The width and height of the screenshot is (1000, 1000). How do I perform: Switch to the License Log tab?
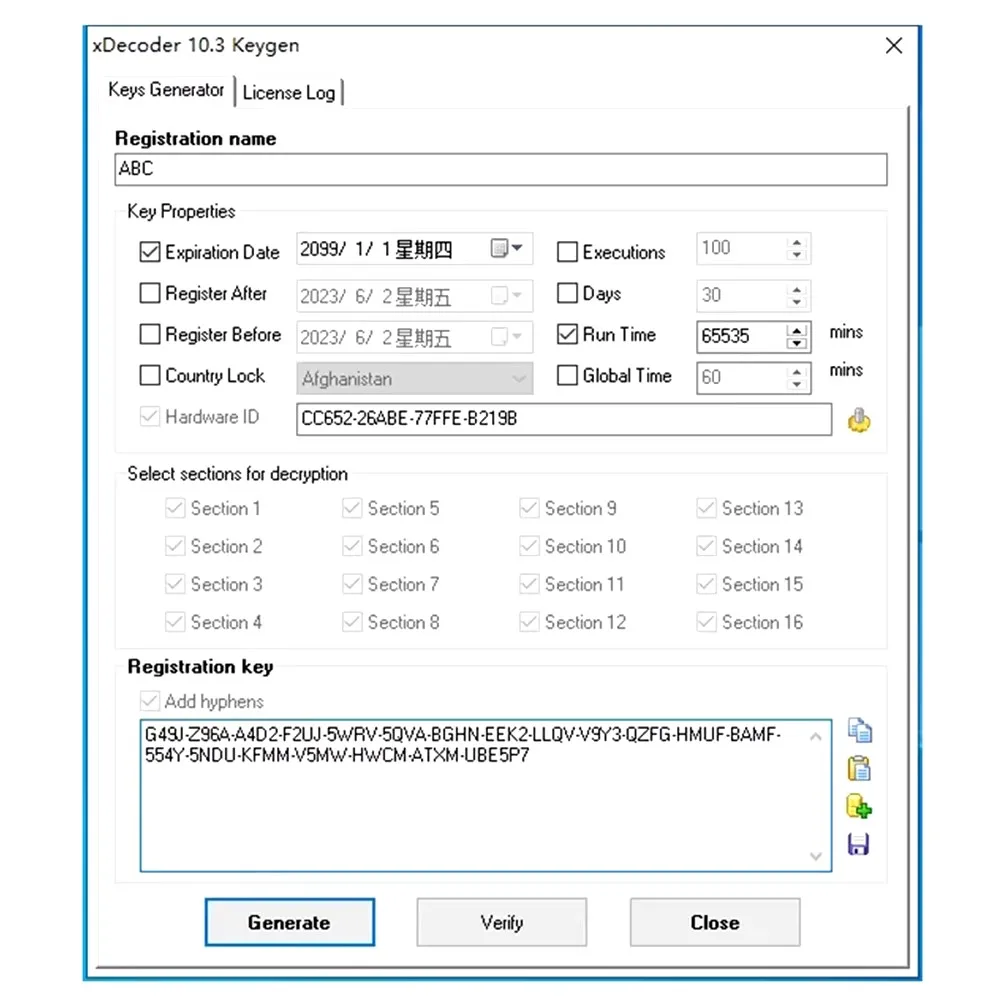[289, 93]
